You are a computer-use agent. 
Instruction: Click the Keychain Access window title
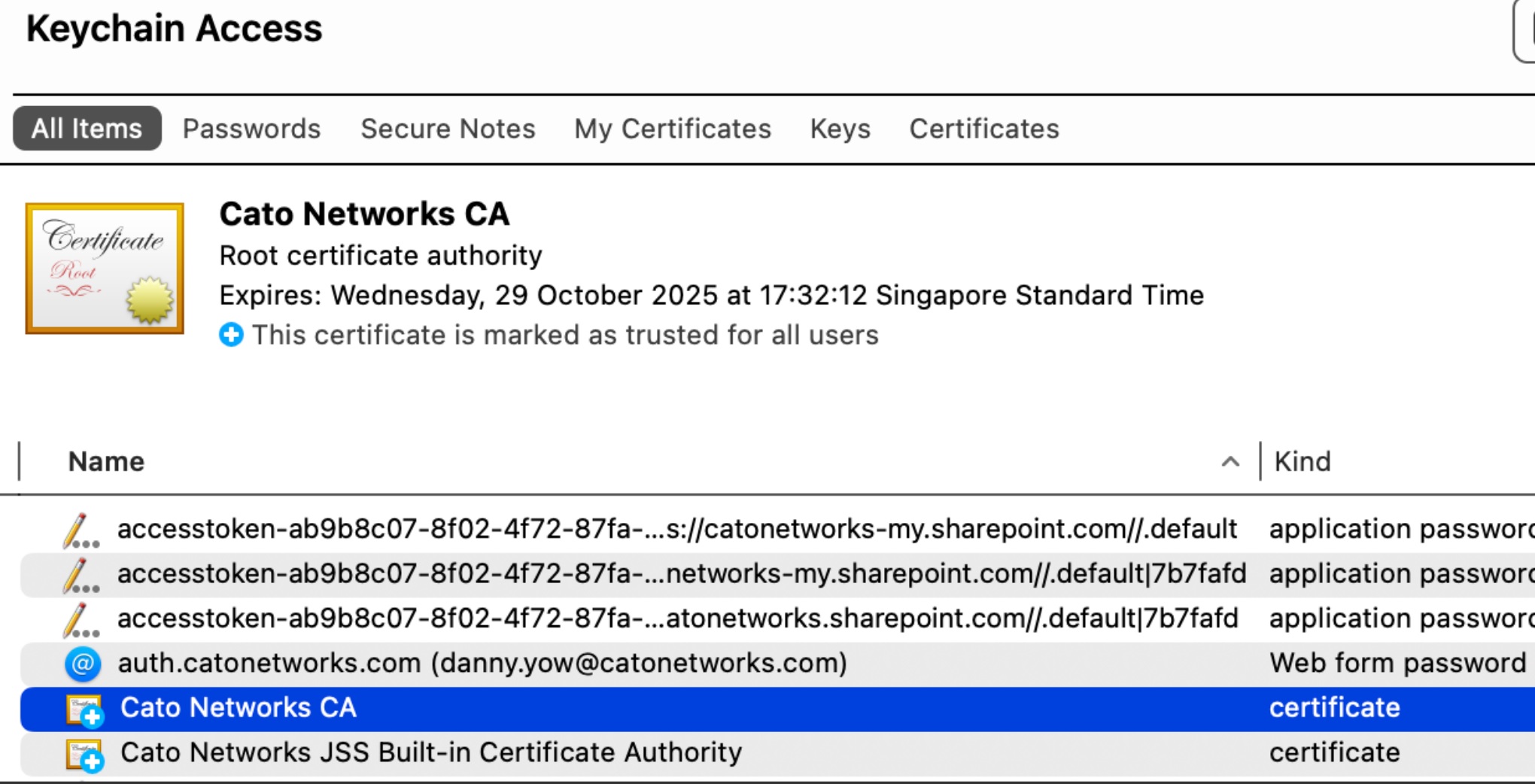175,29
